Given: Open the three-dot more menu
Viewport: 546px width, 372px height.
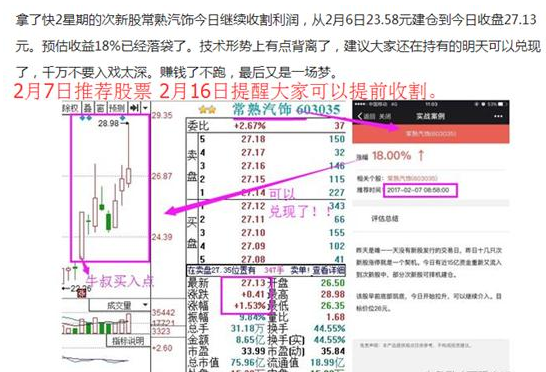Looking at the screenshot, I should tap(498, 116).
